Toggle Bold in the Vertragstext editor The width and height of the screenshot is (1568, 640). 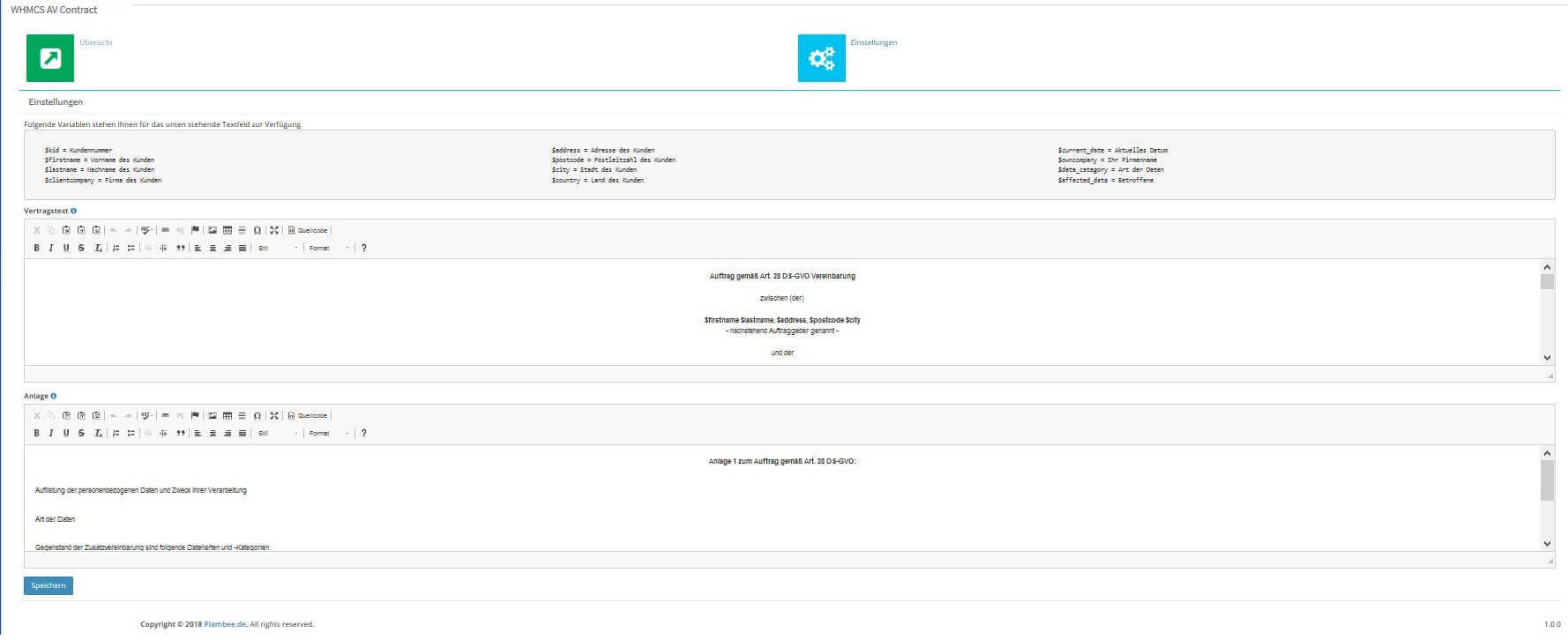click(36, 249)
